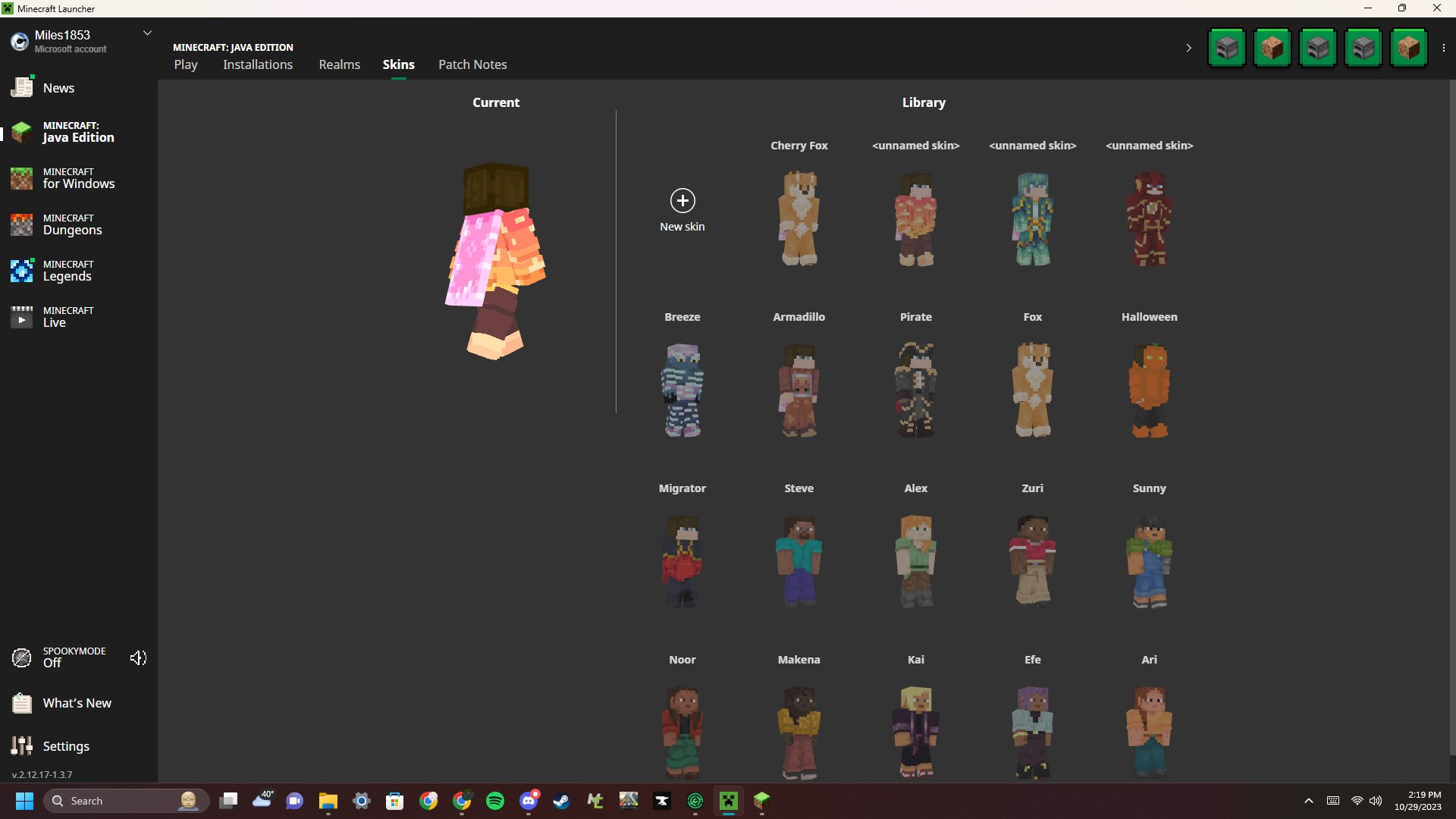Open the Settings sliders icon
1456x819 pixels.
[x=22, y=746]
